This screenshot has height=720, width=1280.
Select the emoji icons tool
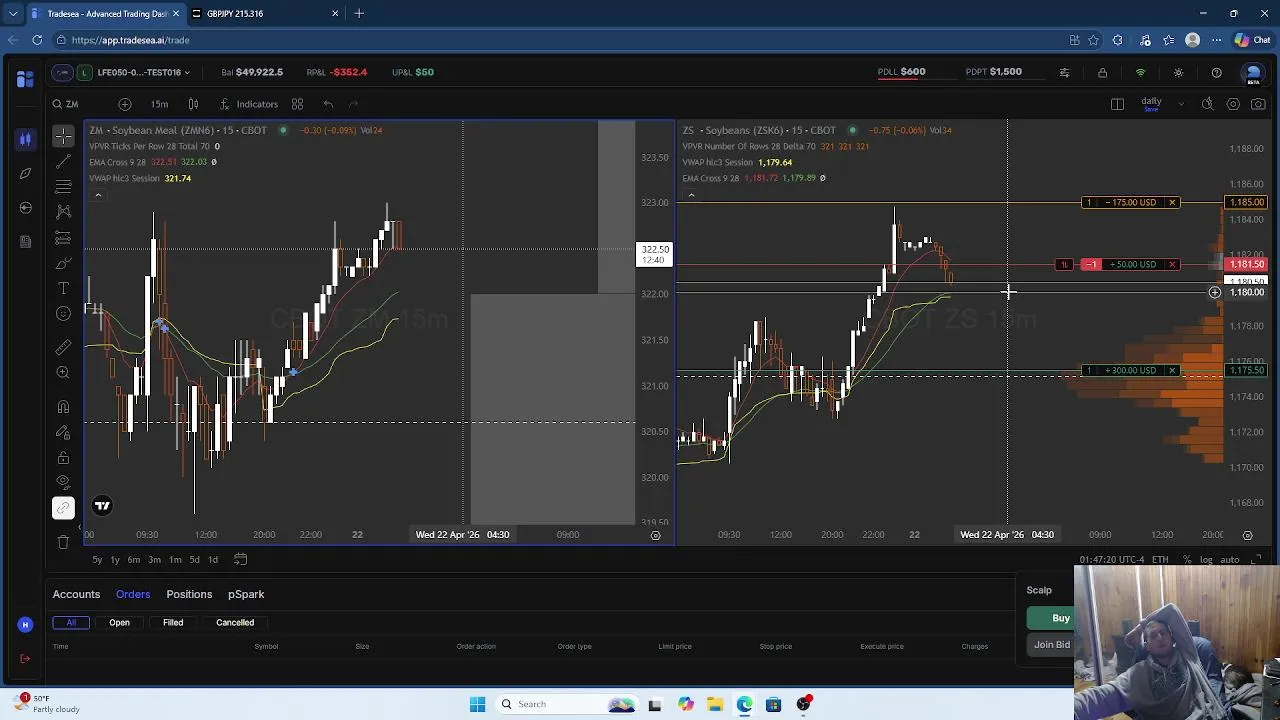click(x=63, y=314)
